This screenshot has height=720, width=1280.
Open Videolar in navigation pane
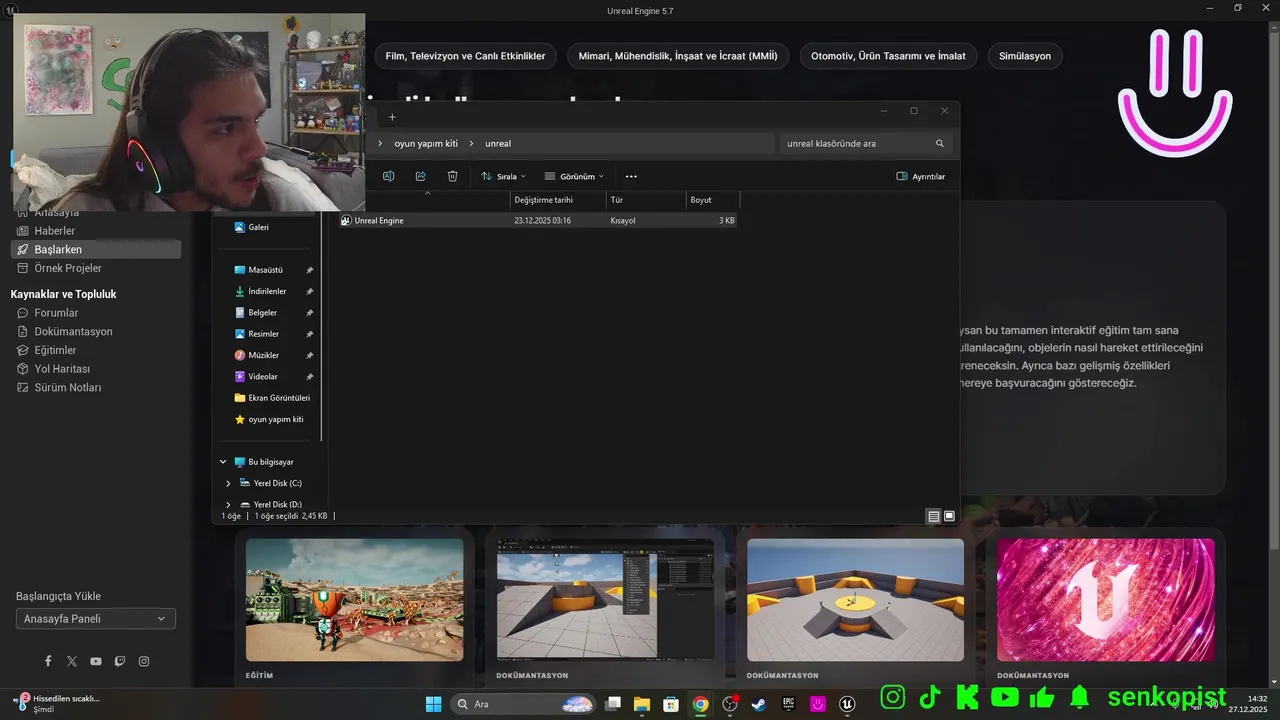[x=263, y=377]
